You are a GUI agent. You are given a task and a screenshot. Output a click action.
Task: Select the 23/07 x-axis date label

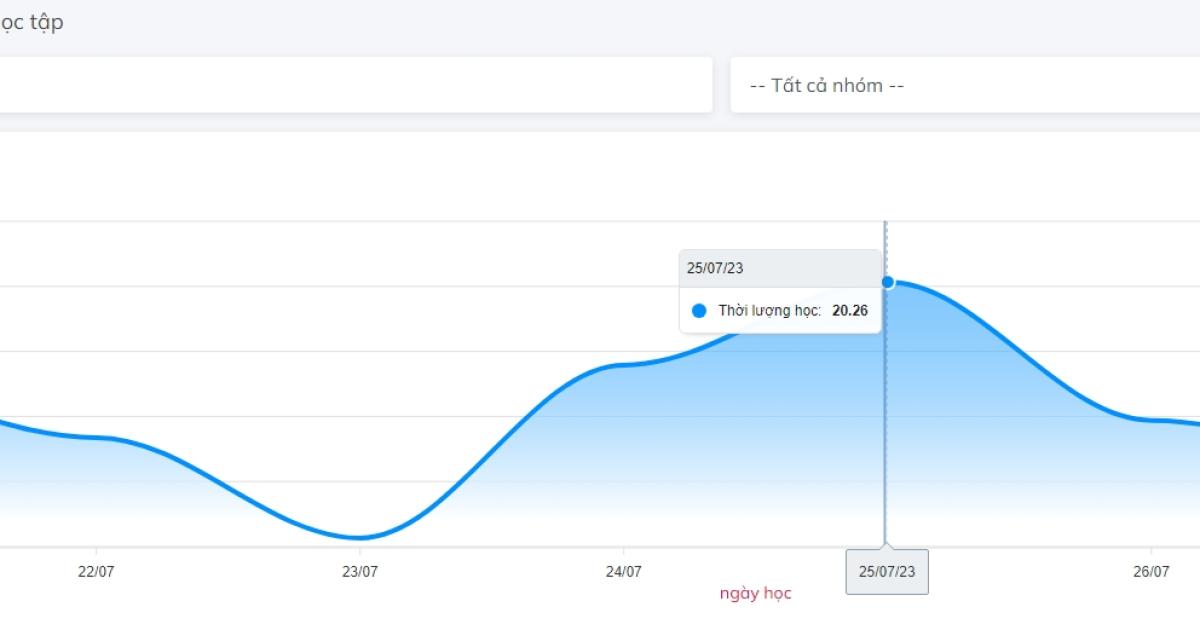(360, 572)
